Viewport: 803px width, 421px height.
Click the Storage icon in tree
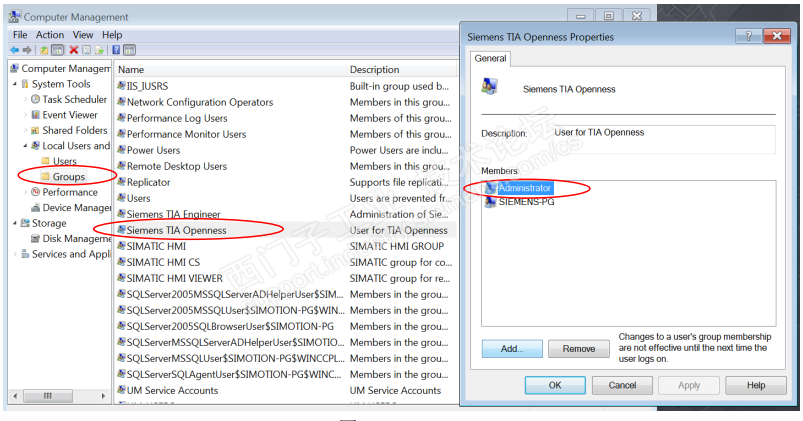click(x=25, y=223)
